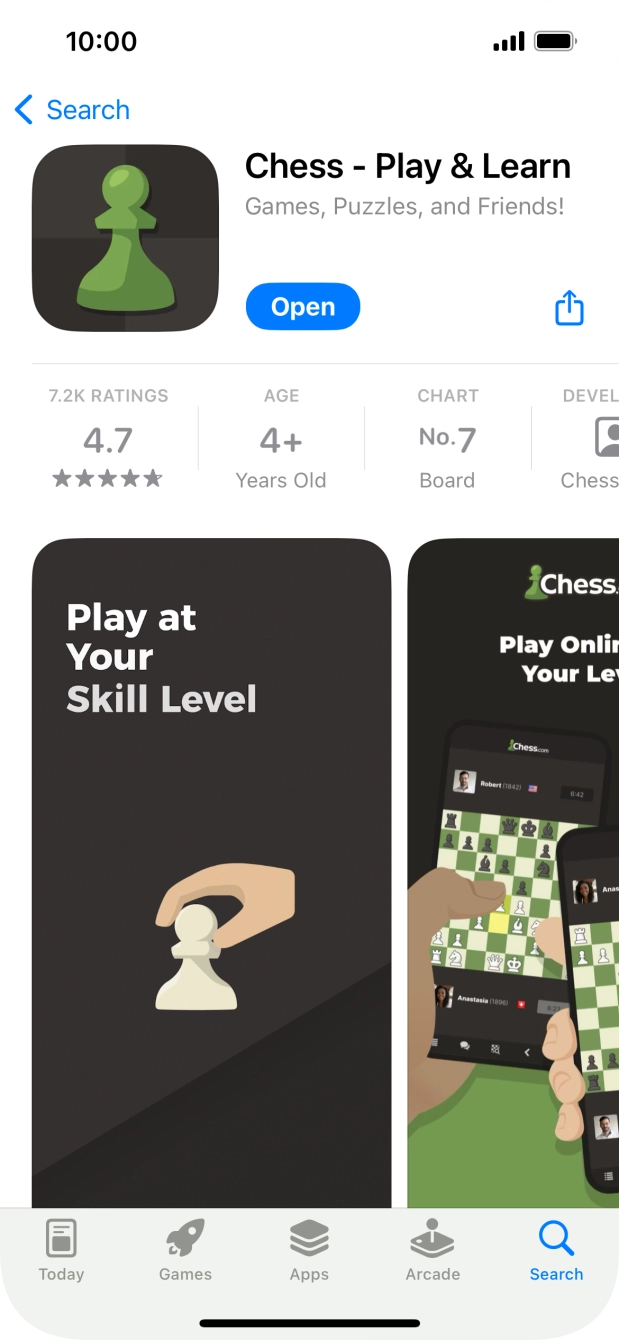Screen dimensions: 619x1340
Task: Tap the share icon beside Open
Action: tap(569, 307)
